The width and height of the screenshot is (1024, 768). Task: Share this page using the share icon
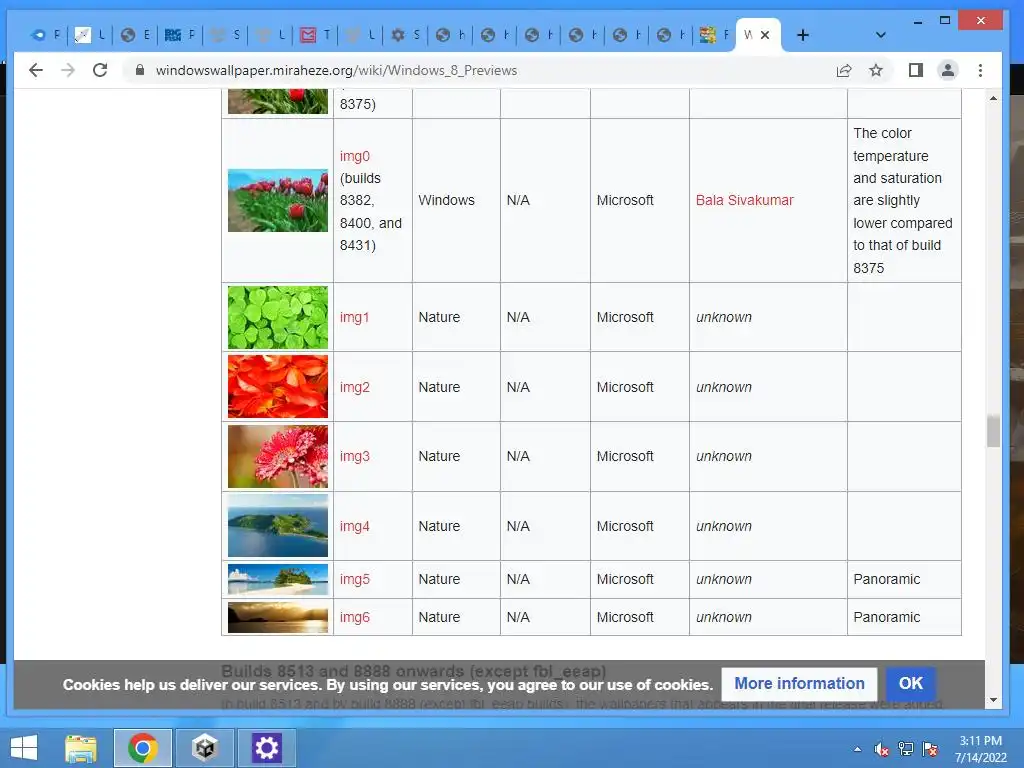click(844, 70)
